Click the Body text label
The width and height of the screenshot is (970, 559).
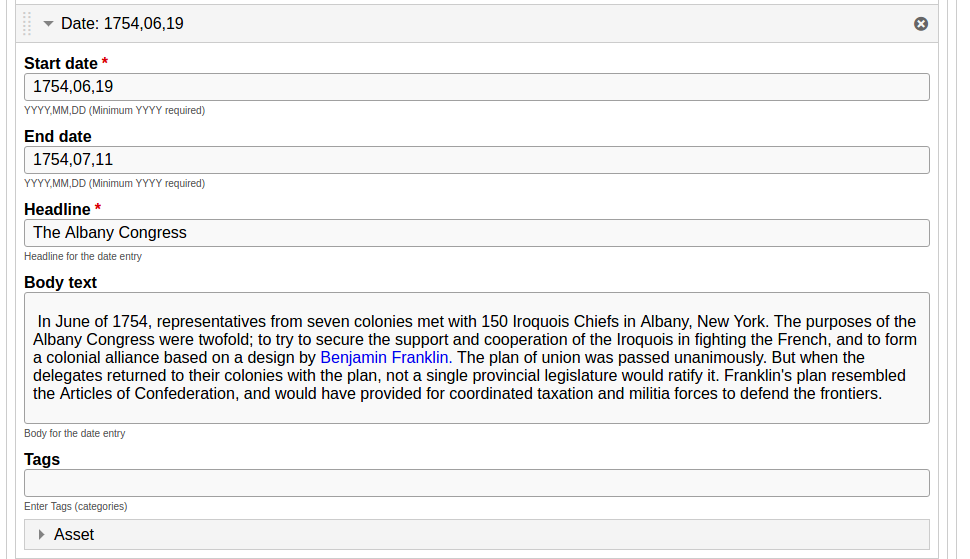(60, 282)
